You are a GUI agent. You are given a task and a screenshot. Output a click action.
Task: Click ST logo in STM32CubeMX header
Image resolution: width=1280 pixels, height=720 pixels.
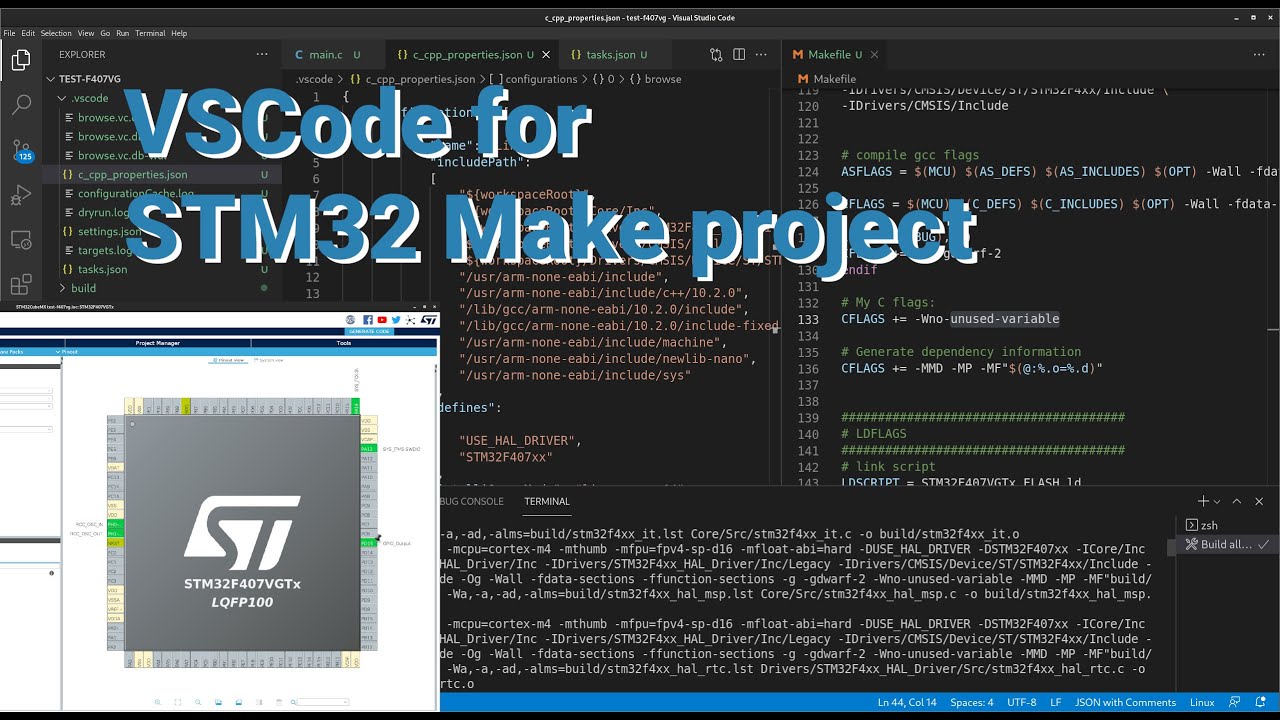[428, 320]
